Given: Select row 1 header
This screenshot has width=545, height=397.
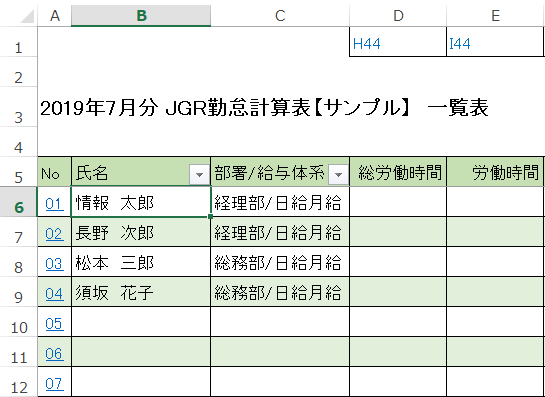Looking at the screenshot, I should pos(19,42).
